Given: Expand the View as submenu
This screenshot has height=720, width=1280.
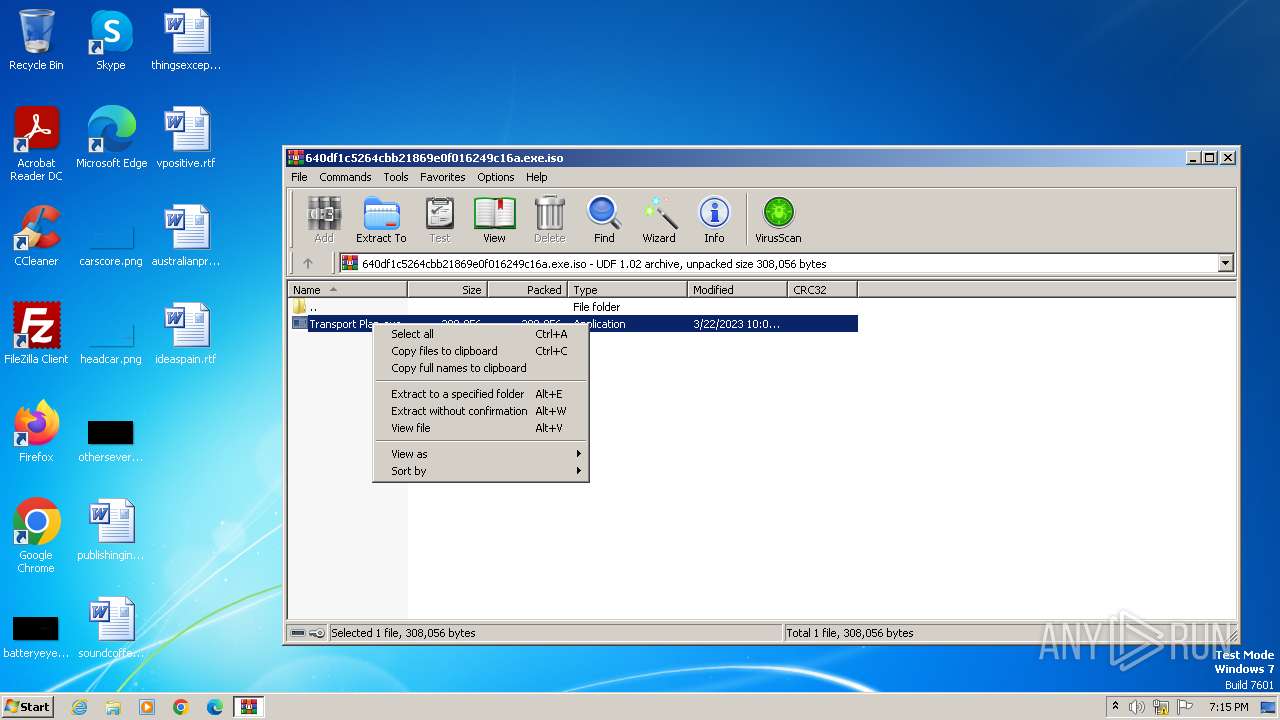Looking at the screenshot, I should 481,454.
